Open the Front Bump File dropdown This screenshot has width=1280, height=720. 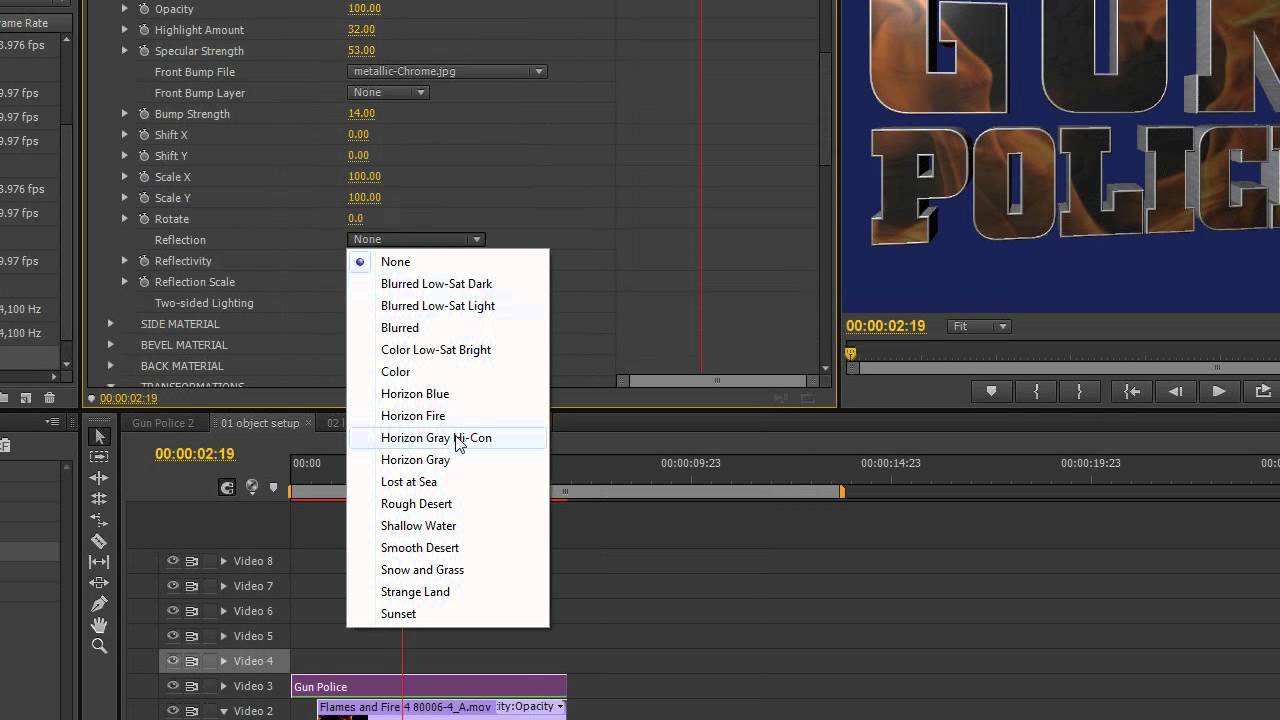pyautogui.click(x=447, y=71)
